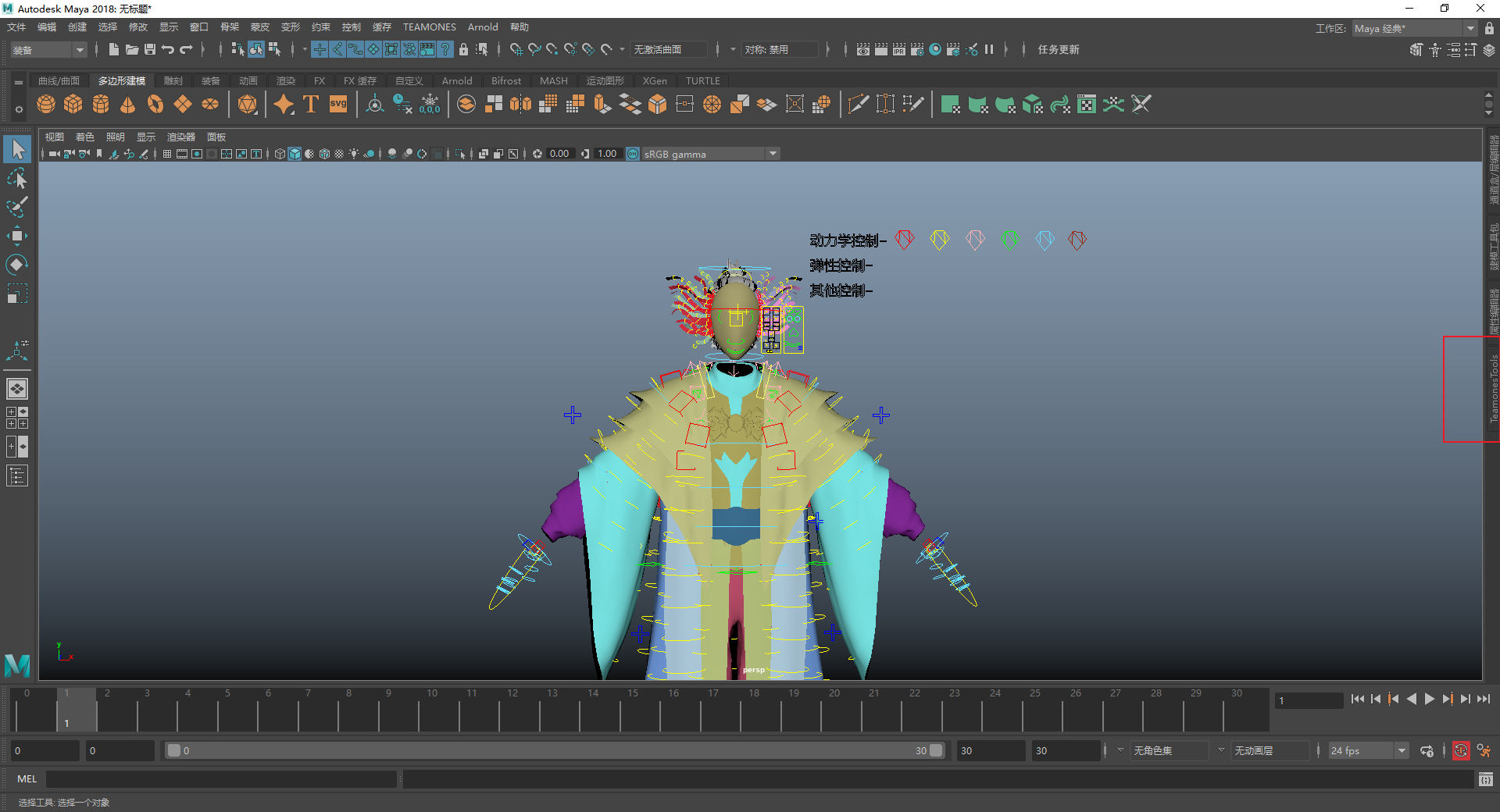Click go to start of playback range
This screenshot has width=1500, height=812.
click(x=1358, y=700)
